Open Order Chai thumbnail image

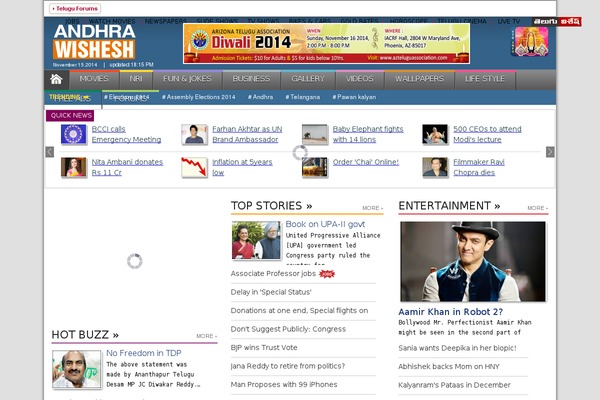tap(315, 167)
